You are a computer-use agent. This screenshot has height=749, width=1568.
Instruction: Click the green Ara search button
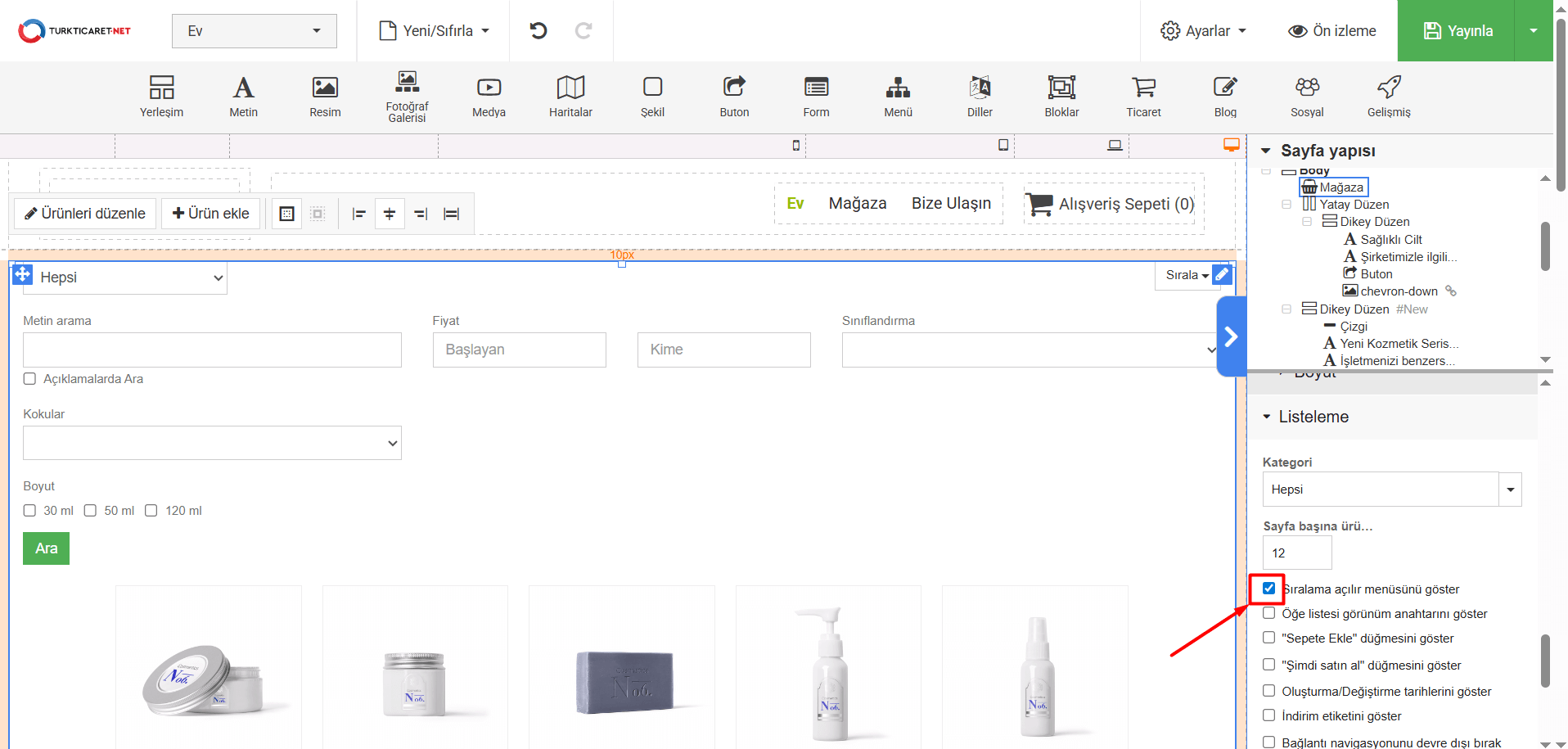(46, 548)
